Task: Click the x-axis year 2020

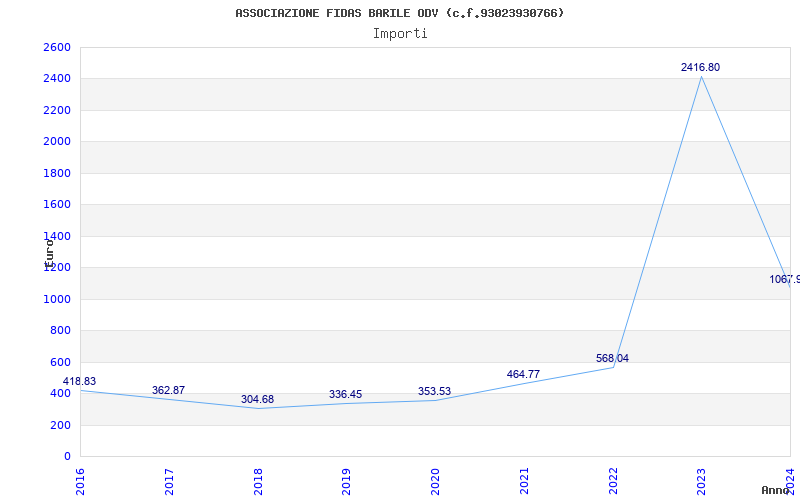Action: [435, 481]
